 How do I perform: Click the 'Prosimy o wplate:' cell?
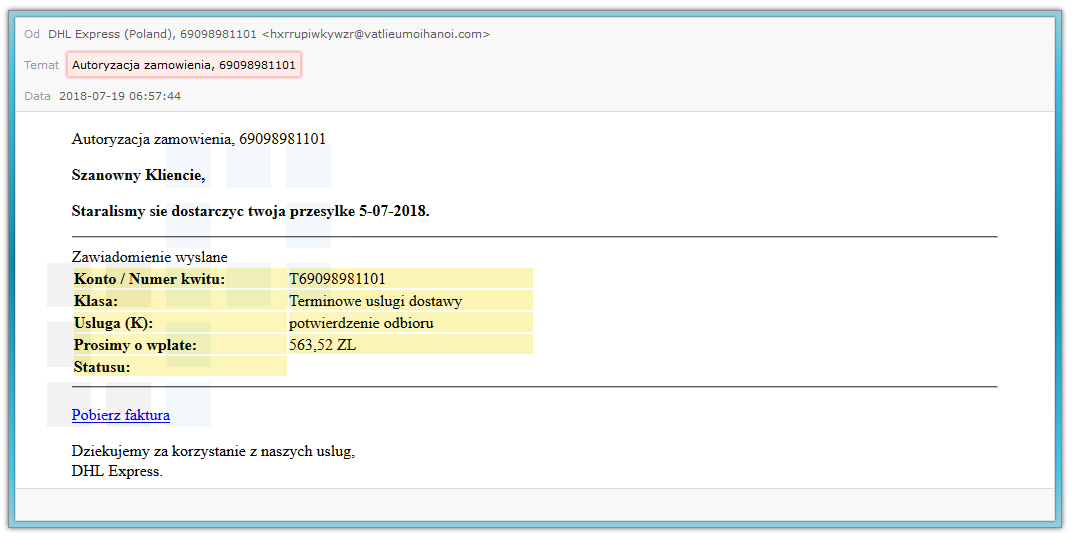point(180,345)
